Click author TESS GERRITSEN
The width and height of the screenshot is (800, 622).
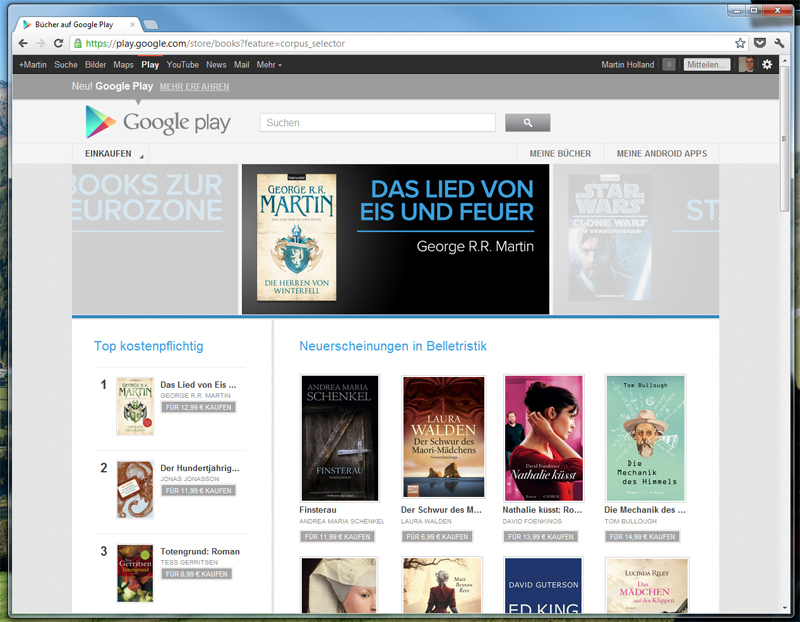pos(189,562)
